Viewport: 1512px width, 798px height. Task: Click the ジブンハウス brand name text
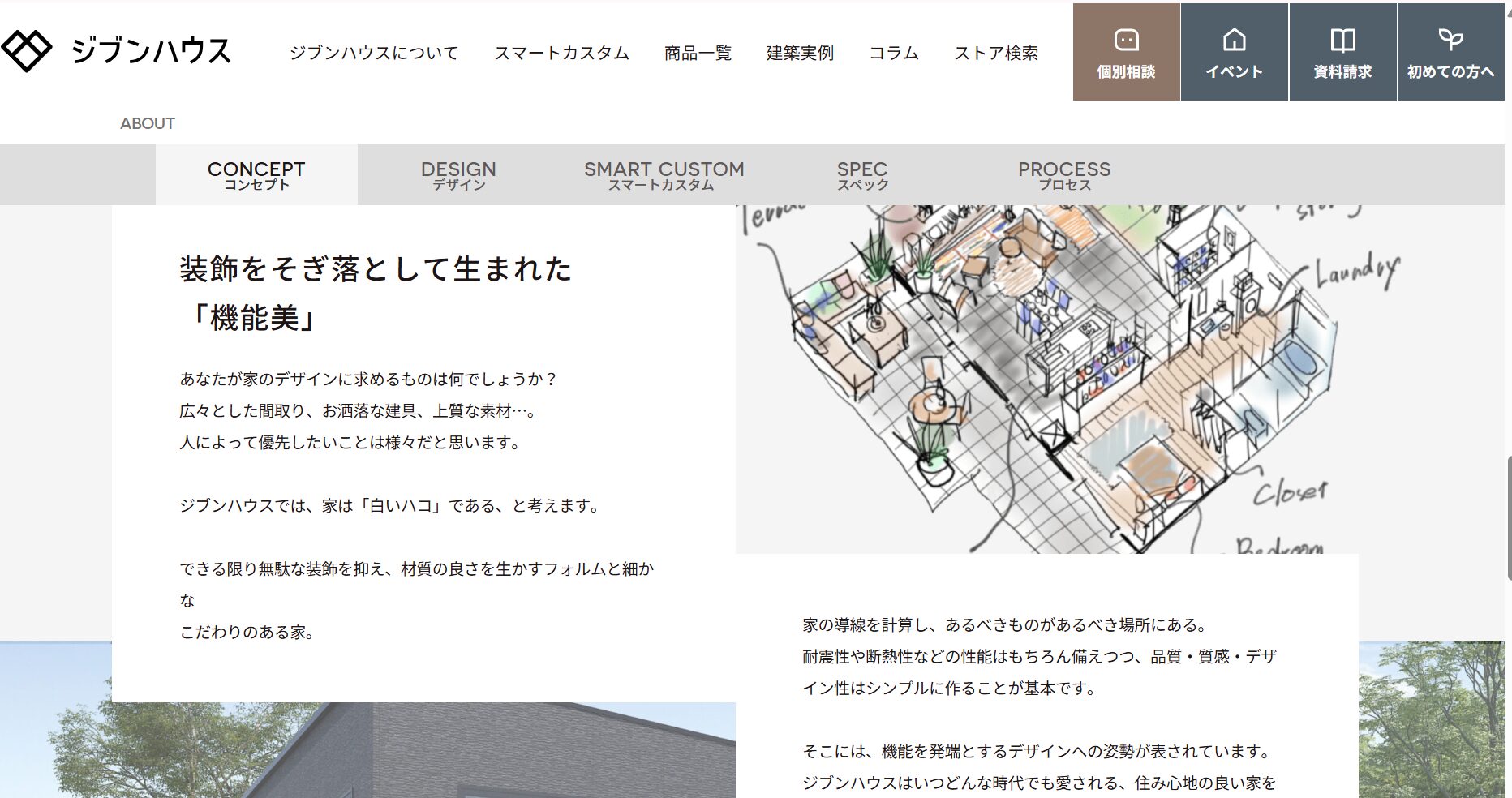152,51
